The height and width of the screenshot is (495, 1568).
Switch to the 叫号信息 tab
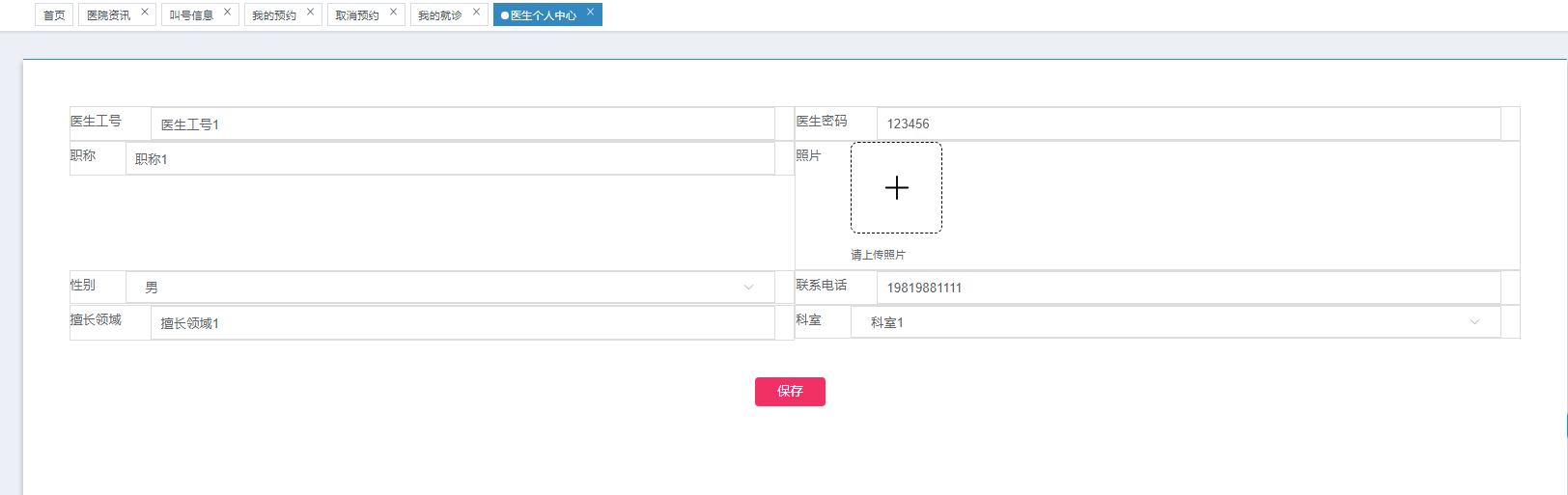[191, 15]
